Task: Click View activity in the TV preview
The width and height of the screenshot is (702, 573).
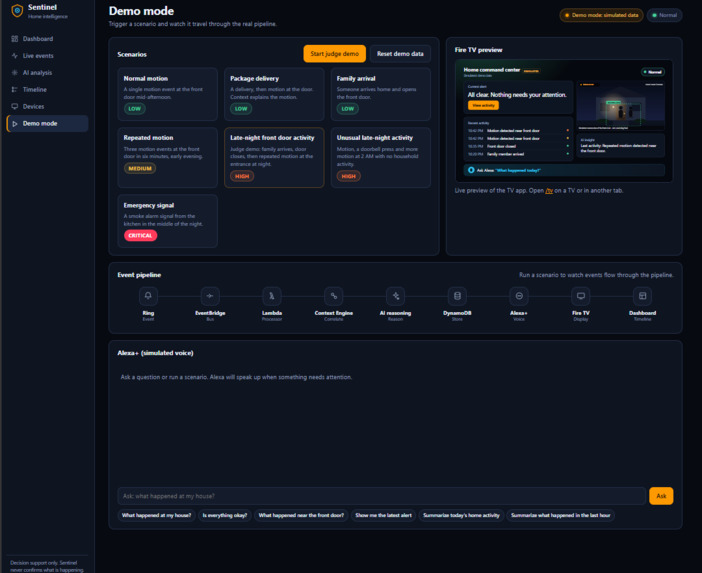Action: click(483, 105)
